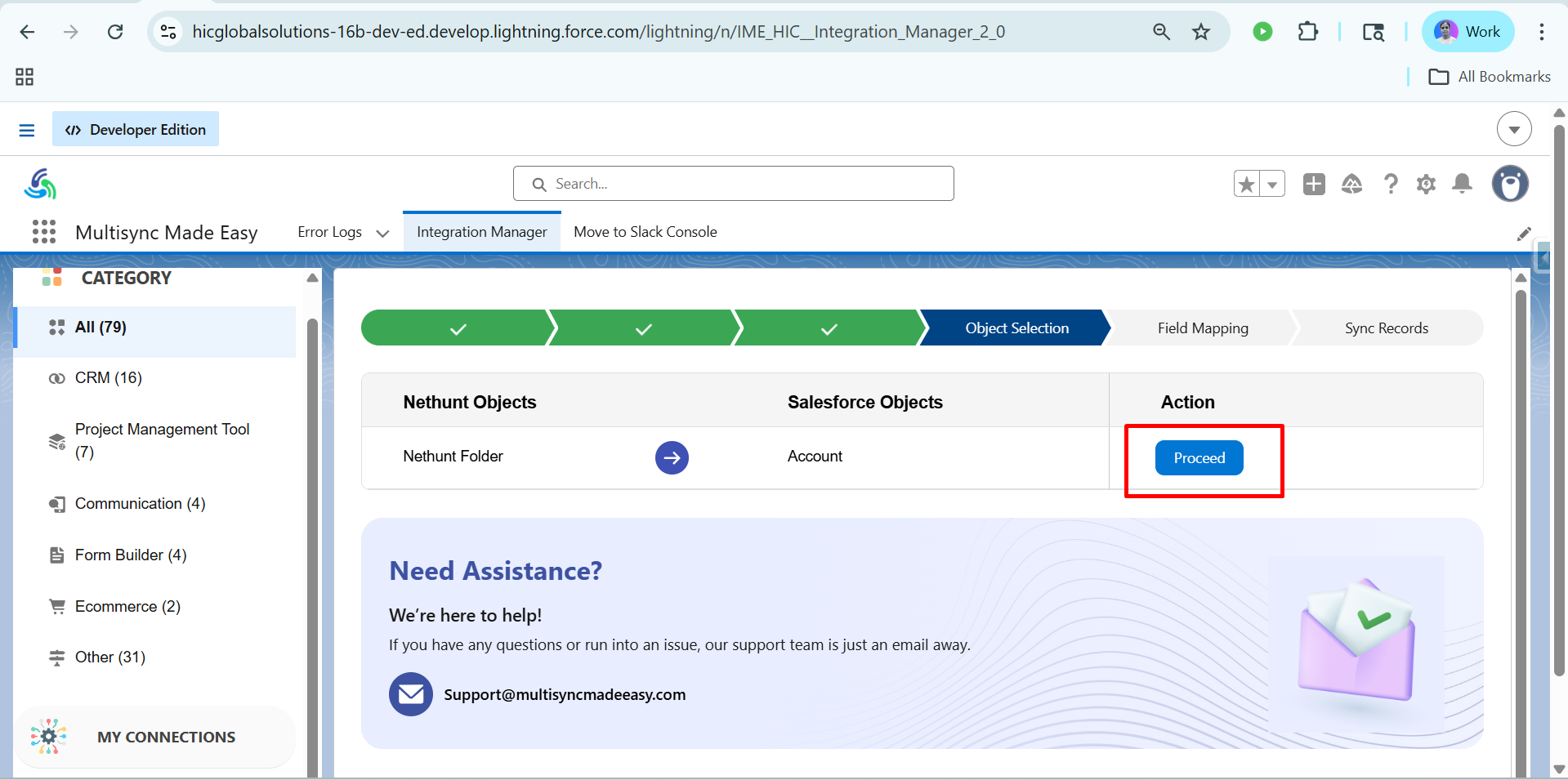Open the Move to Slack Console tab
1568x780 pixels.
(x=646, y=232)
